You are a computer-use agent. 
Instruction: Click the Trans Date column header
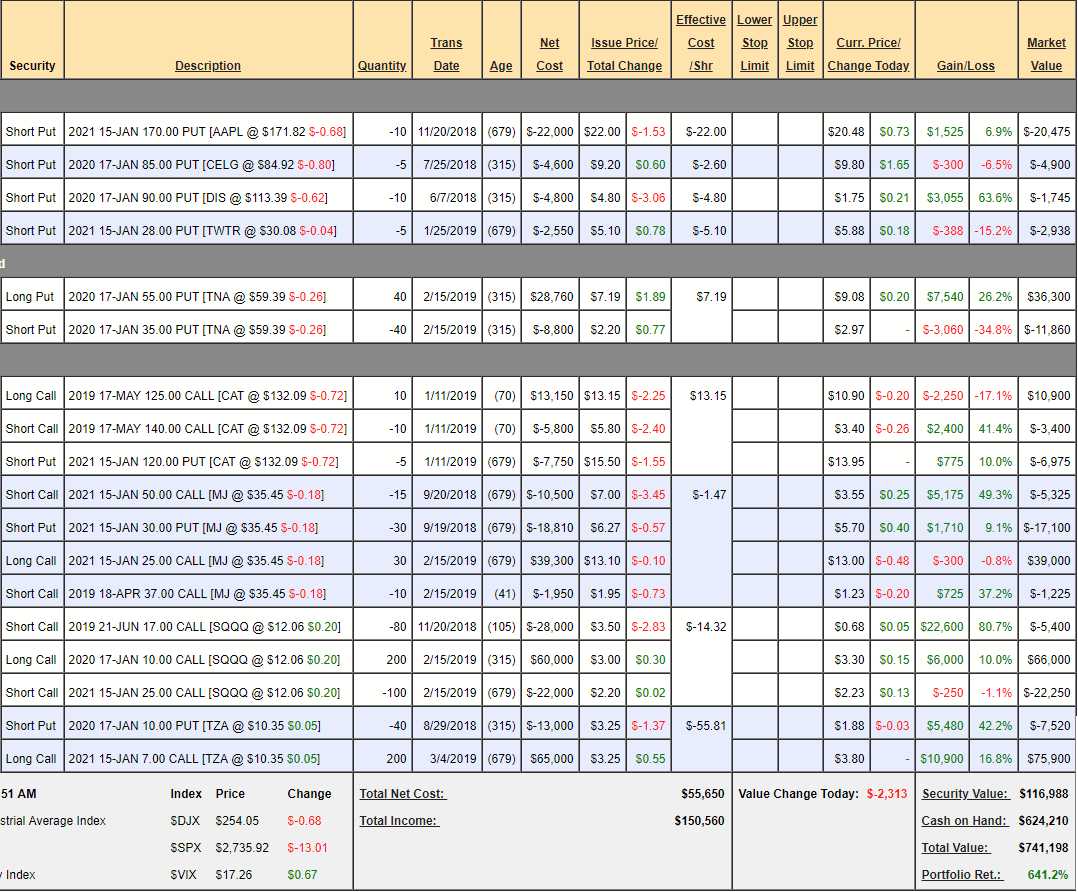[x=446, y=54]
